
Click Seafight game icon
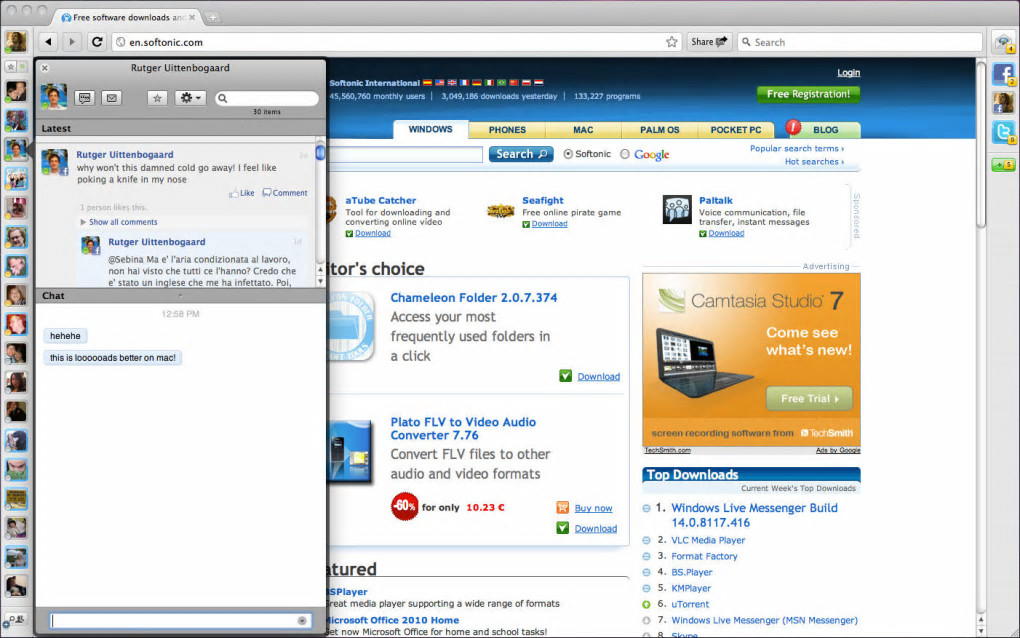pyautogui.click(x=501, y=211)
